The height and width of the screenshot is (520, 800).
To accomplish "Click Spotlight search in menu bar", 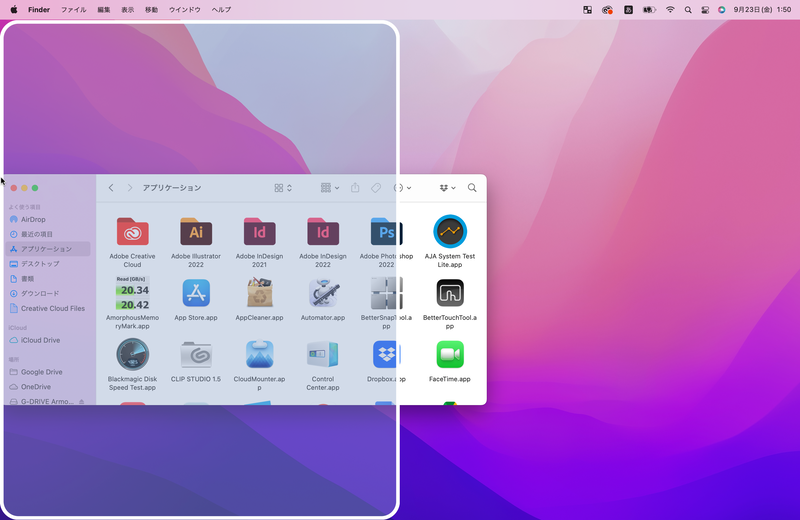I will [x=688, y=9].
